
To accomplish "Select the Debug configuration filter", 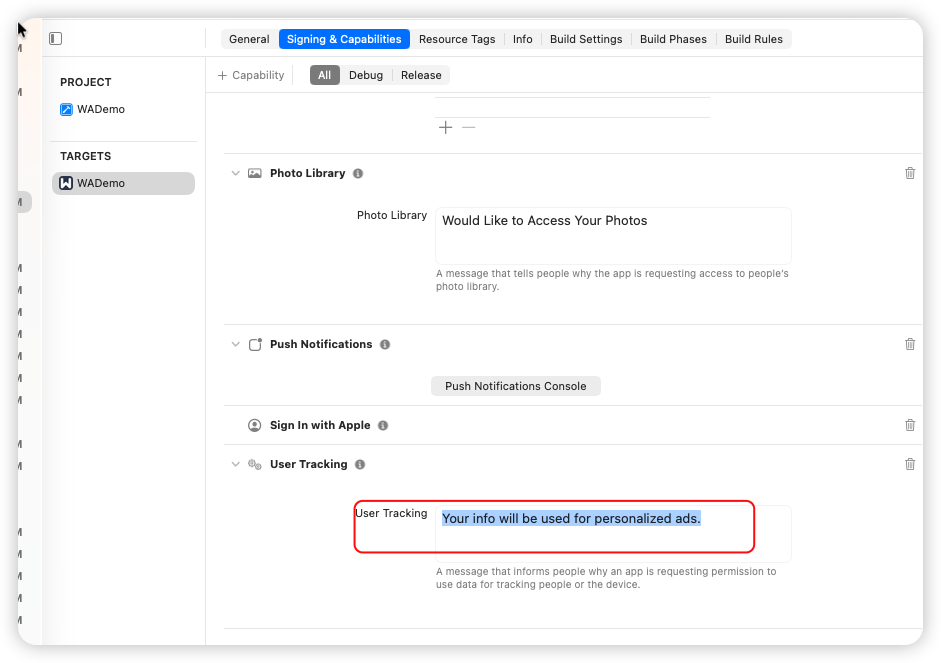I will click(x=365, y=75).
